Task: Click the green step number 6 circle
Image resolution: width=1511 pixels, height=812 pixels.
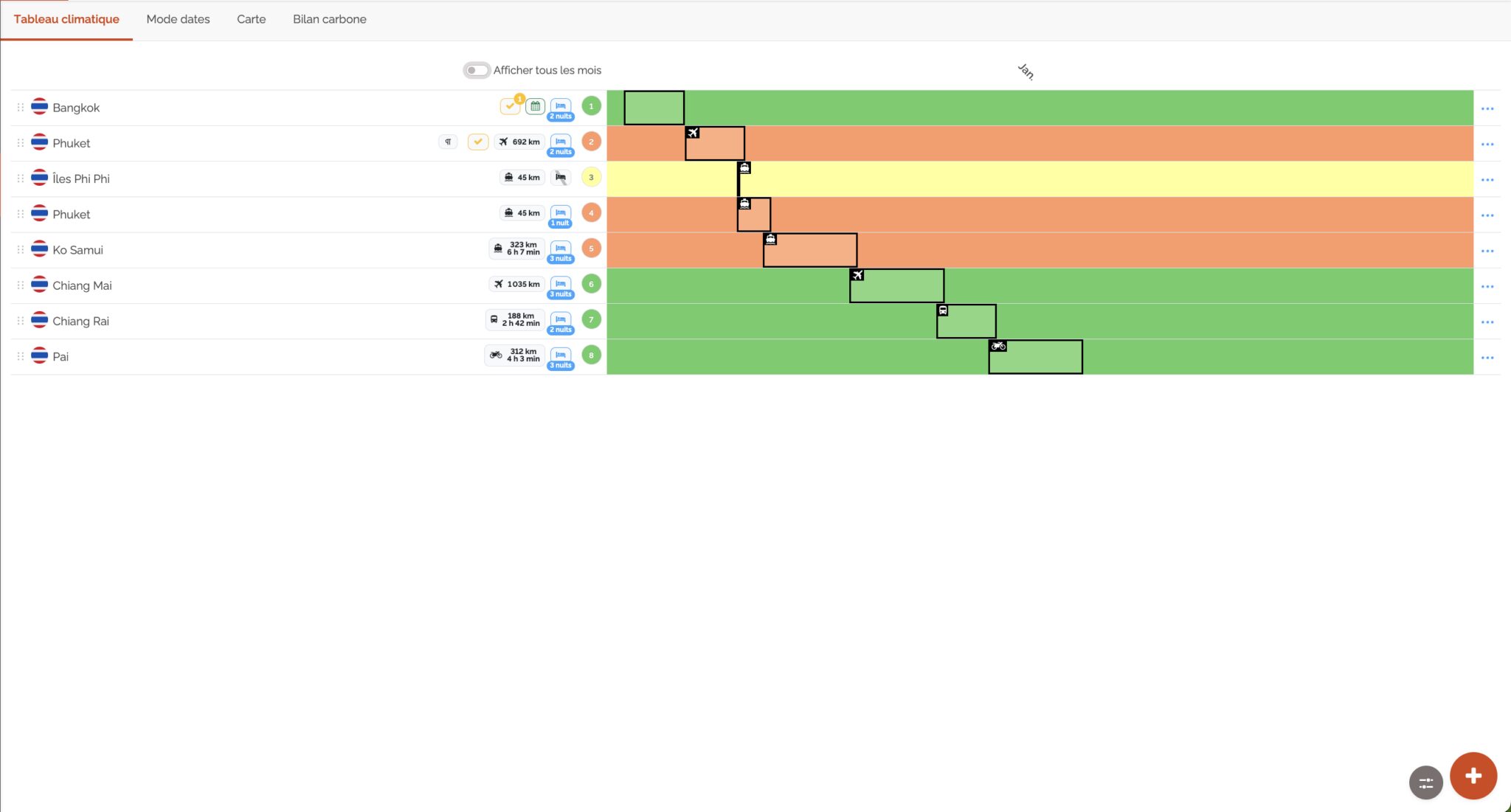Action: (x=591, y=284)
